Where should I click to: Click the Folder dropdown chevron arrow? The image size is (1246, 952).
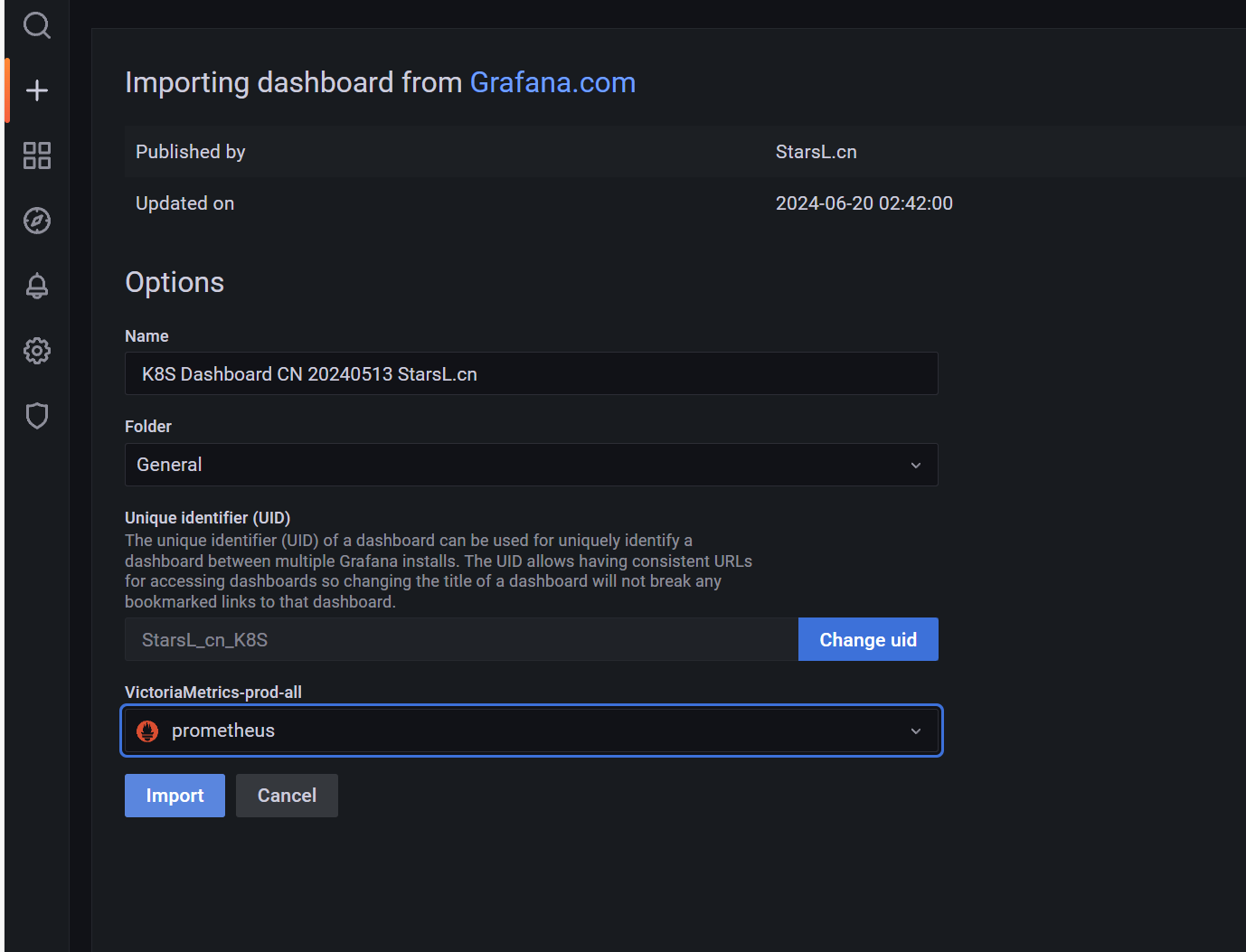pyautogui.click(x=916, y=465)
